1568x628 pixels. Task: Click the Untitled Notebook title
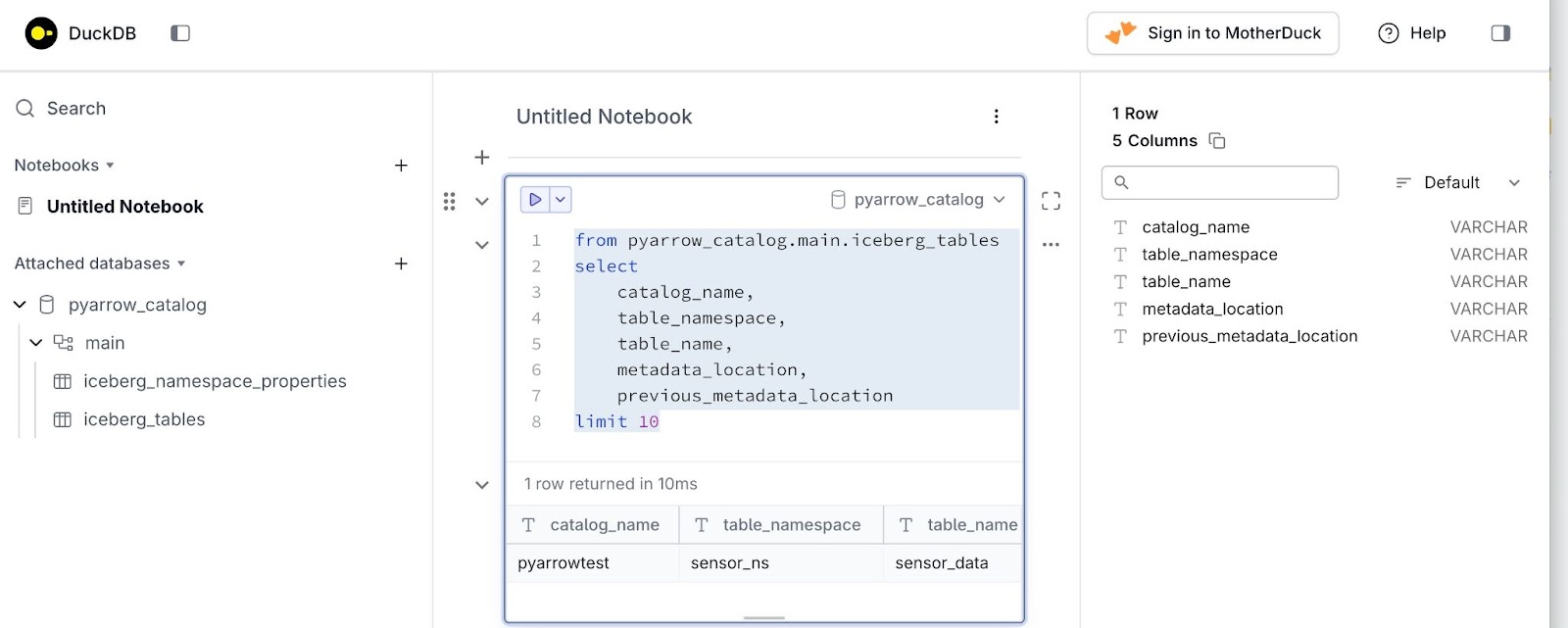(x=604, y=117)
